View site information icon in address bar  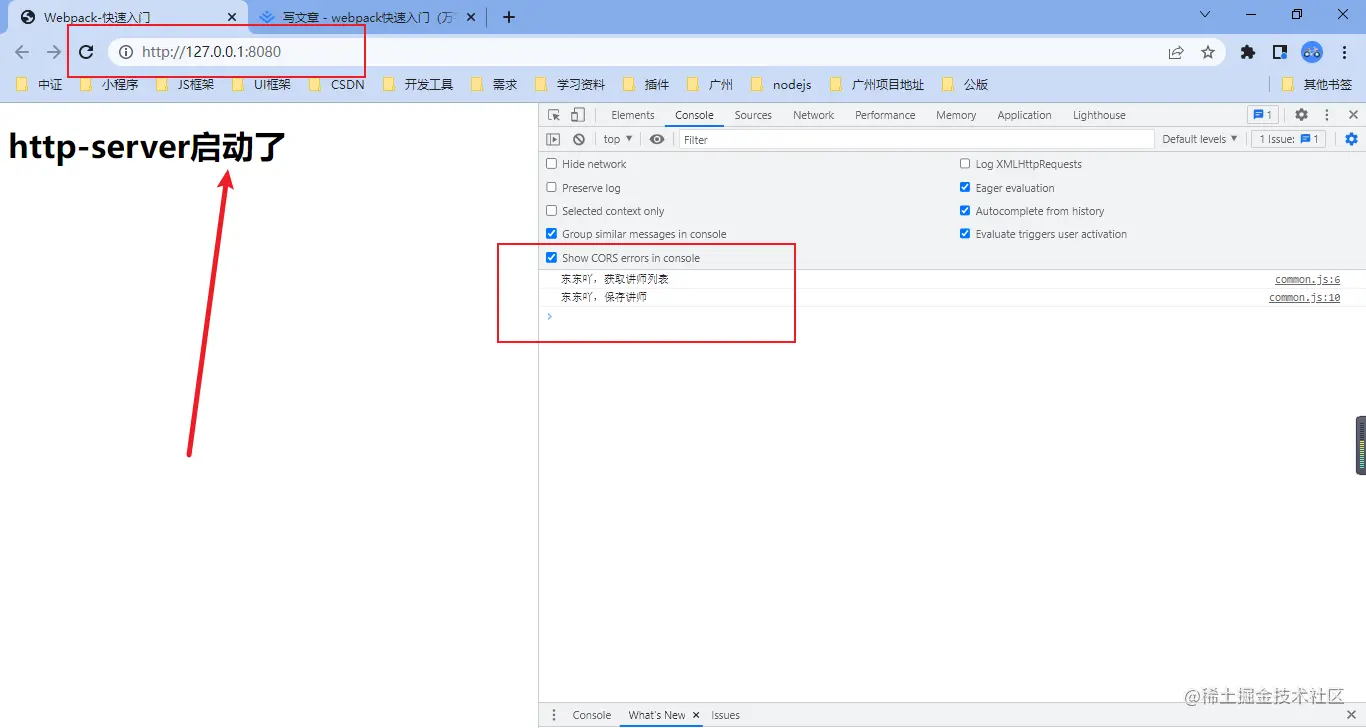[126, 52]
